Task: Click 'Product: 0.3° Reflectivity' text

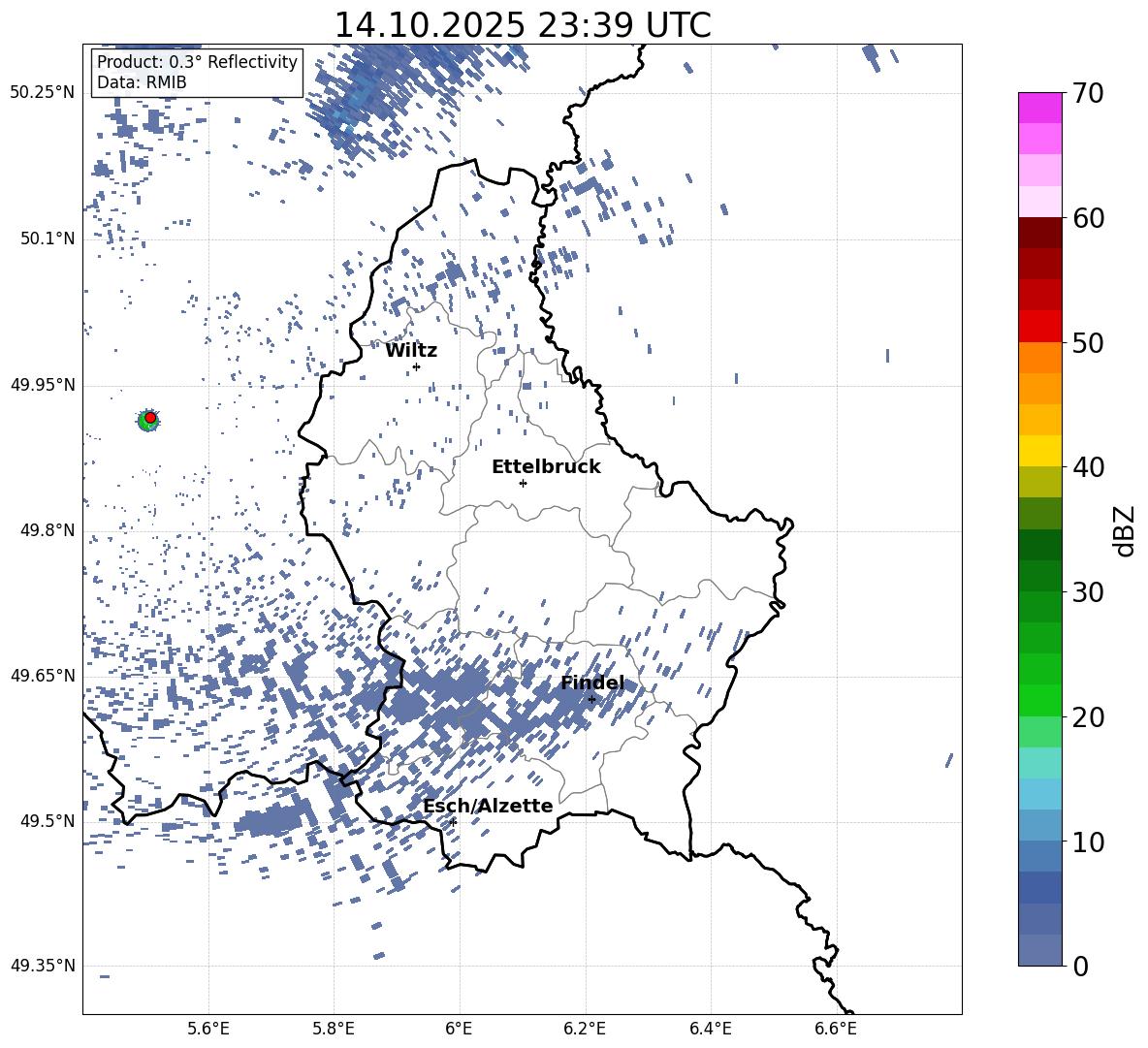Action: tap(197, 61)
